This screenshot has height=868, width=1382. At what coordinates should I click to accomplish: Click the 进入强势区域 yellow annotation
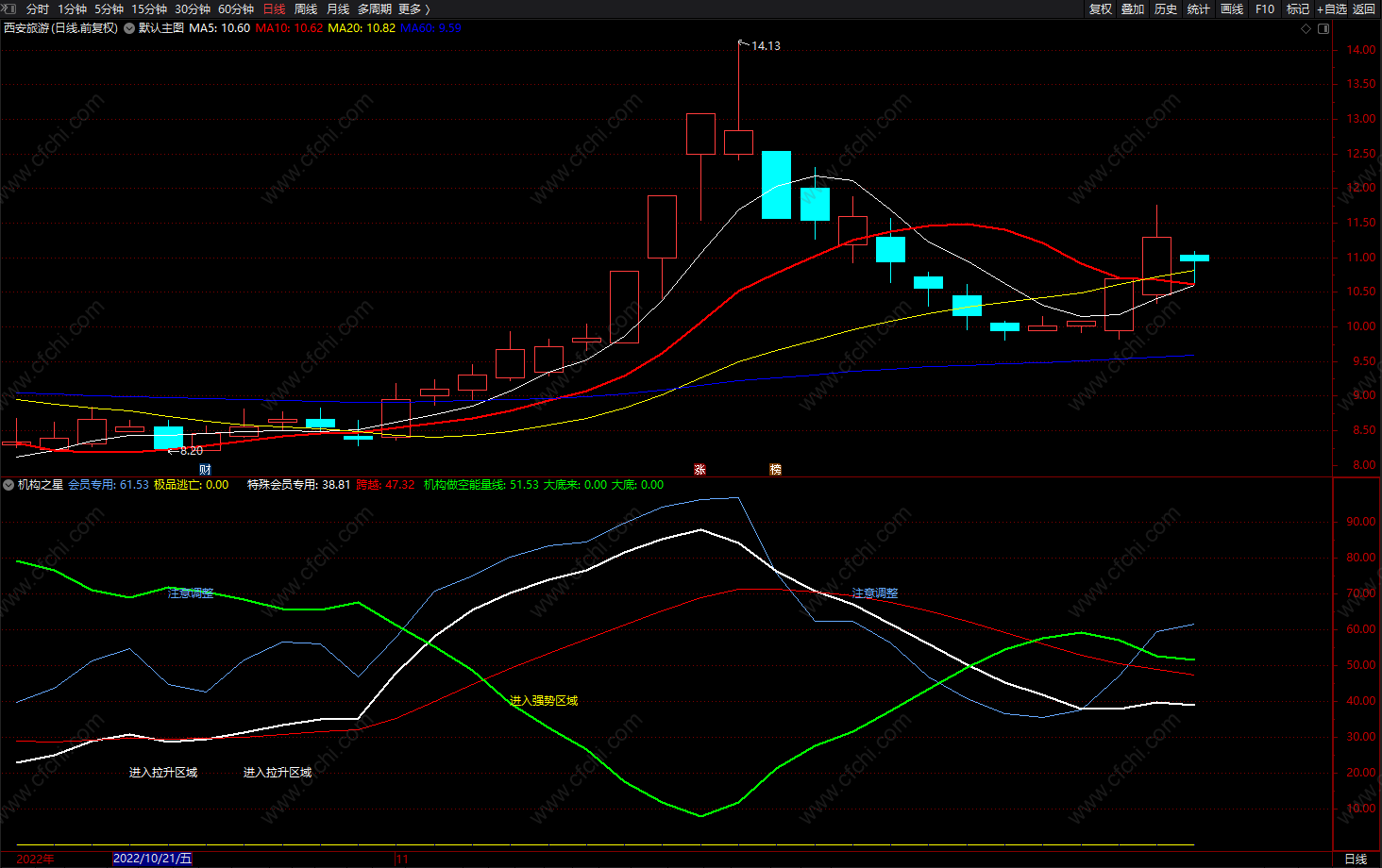(544, 700)
